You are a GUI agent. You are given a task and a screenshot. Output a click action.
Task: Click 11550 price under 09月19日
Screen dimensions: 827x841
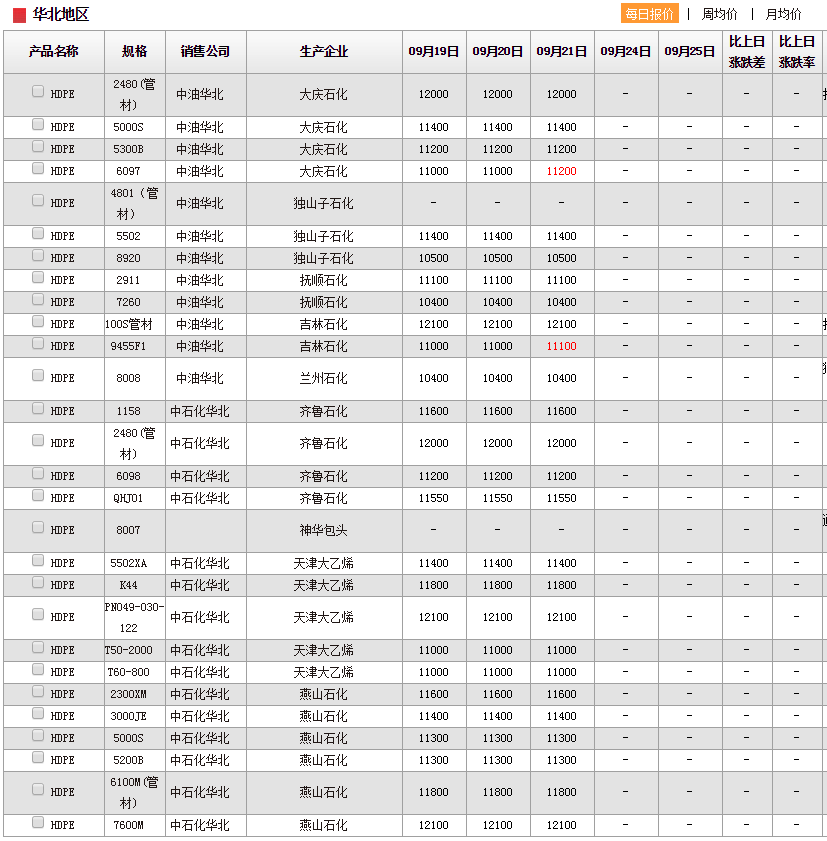433,498
